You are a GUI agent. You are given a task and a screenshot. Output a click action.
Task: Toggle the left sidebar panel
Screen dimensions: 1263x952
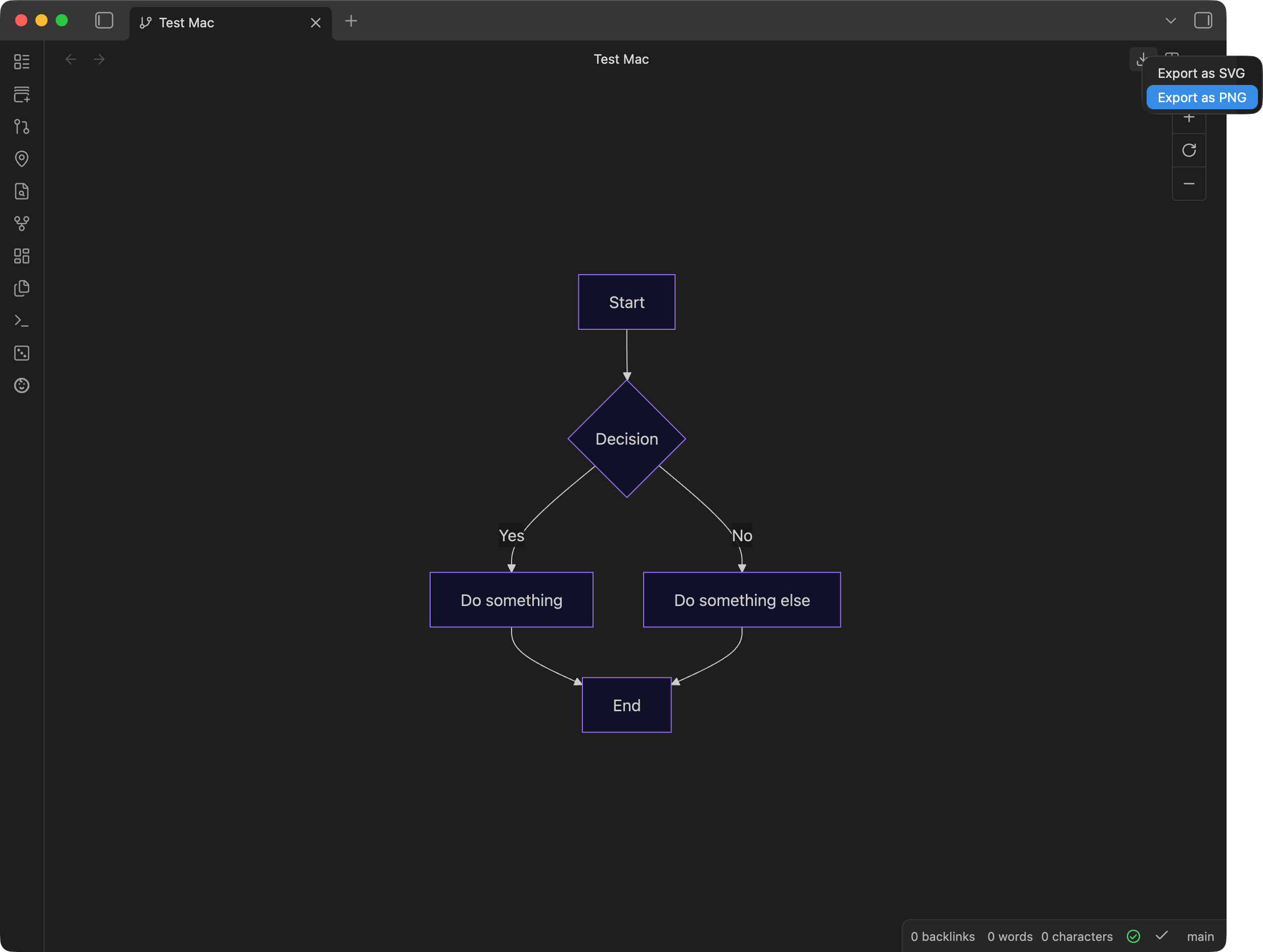point(104,21)
